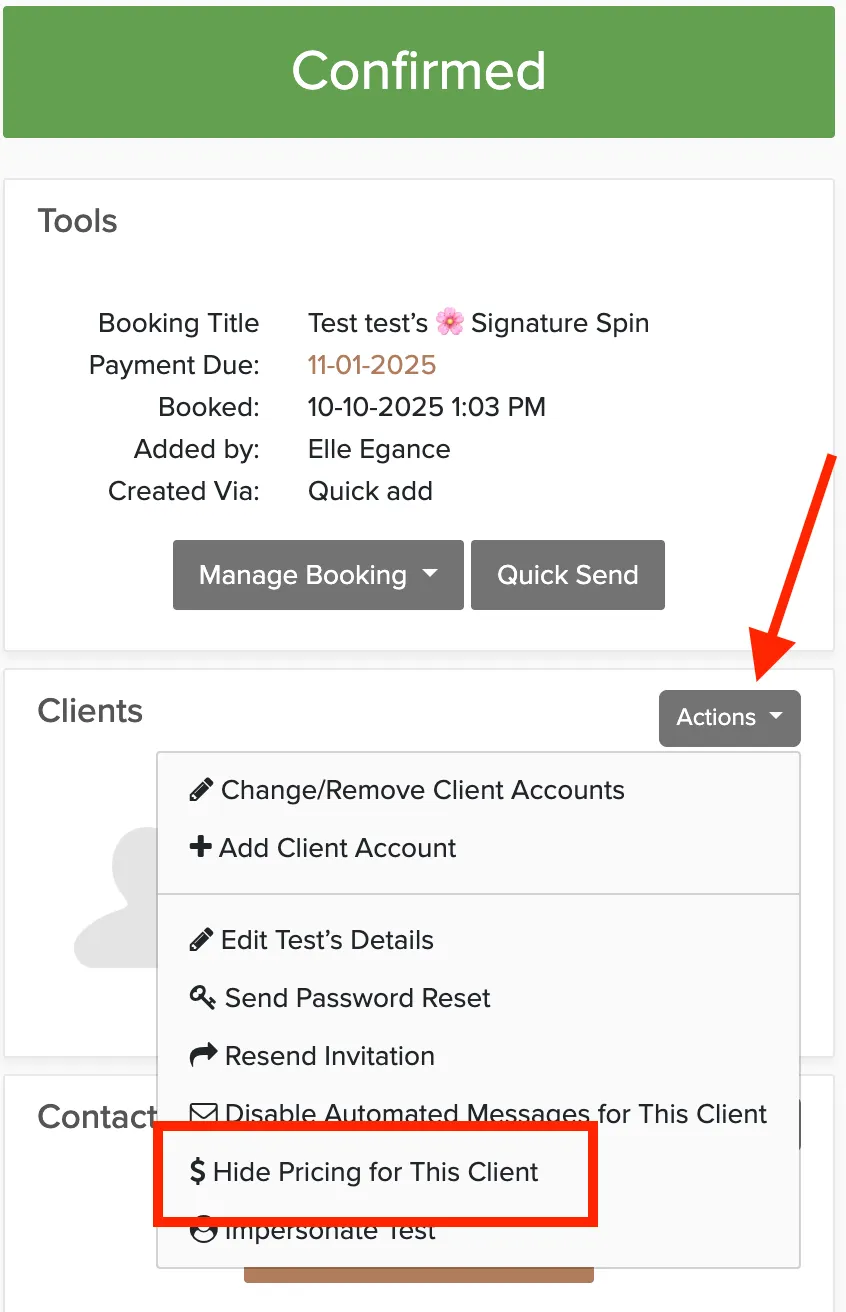Expand the Manage Booking dropdown

coord(318,575)
